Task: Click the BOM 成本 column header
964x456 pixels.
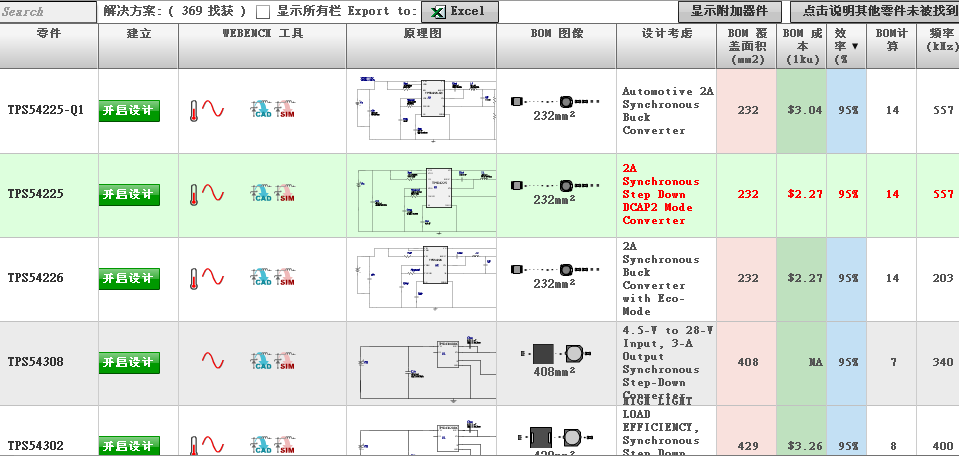Action: [x=802, y=47]
